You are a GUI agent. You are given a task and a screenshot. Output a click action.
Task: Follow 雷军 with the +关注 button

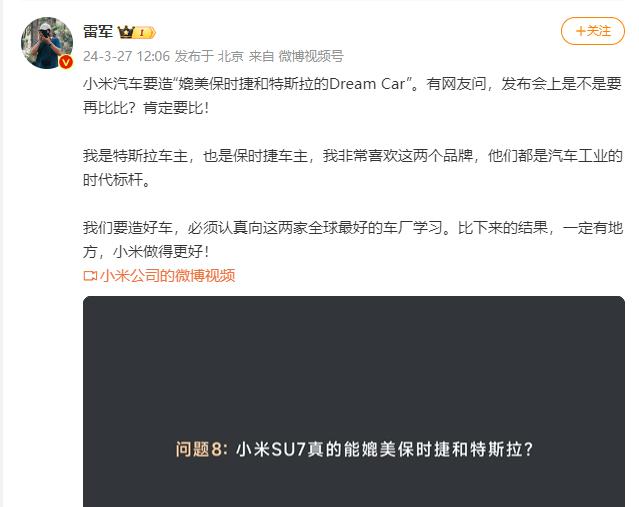pos(593,31)
